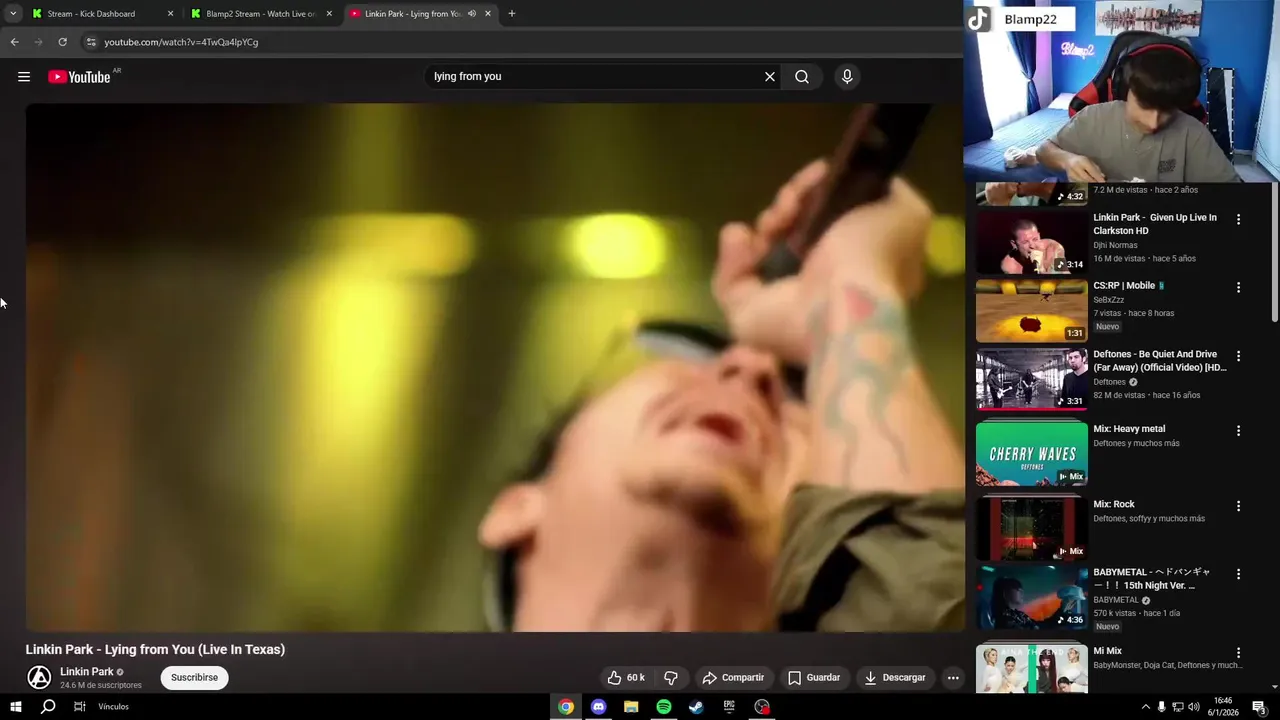Open more actions ellipsis under video
The image size is (1280, 720).
tap(953, 678)
